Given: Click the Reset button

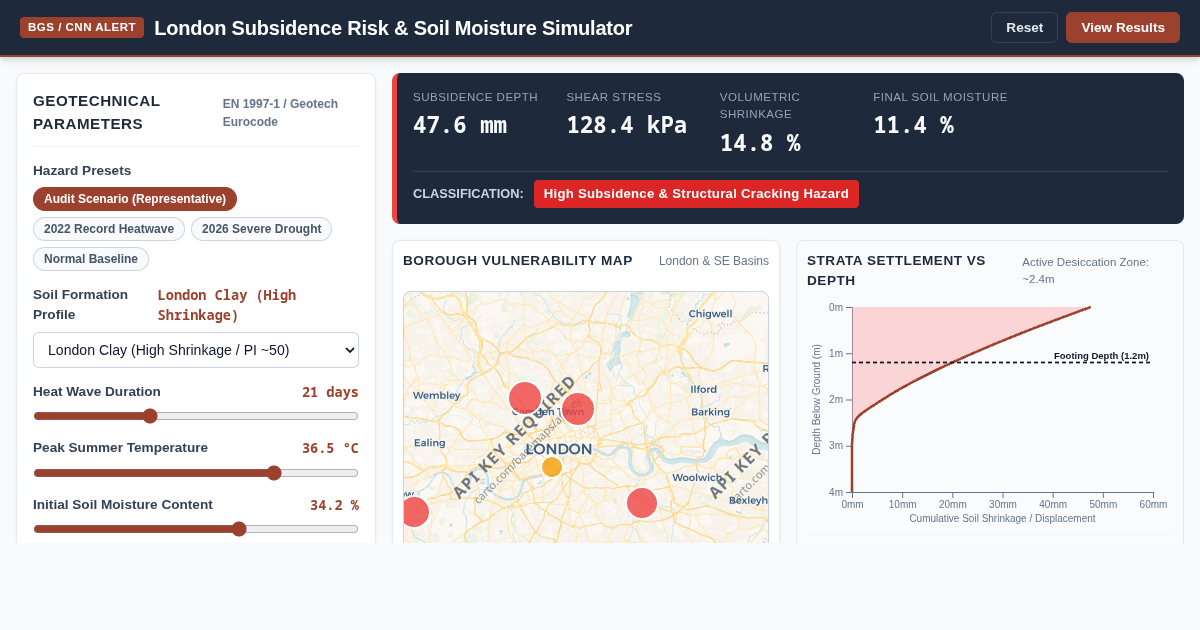Looking at the screenshot, I should pyautogui.click(x=1024, y=28).
